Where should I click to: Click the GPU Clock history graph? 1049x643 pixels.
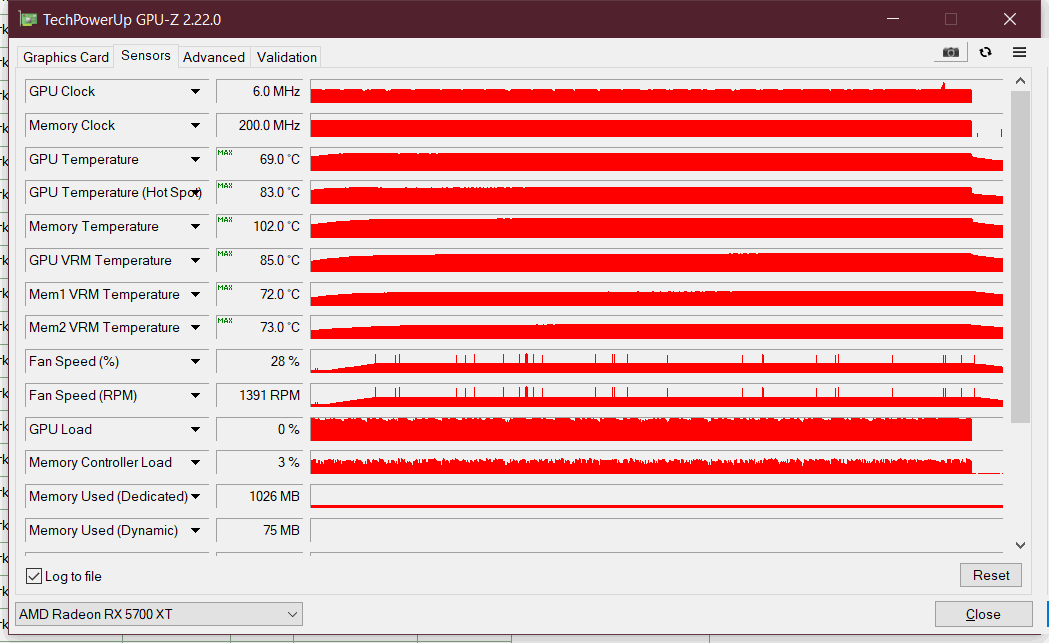tap(656, 91)
